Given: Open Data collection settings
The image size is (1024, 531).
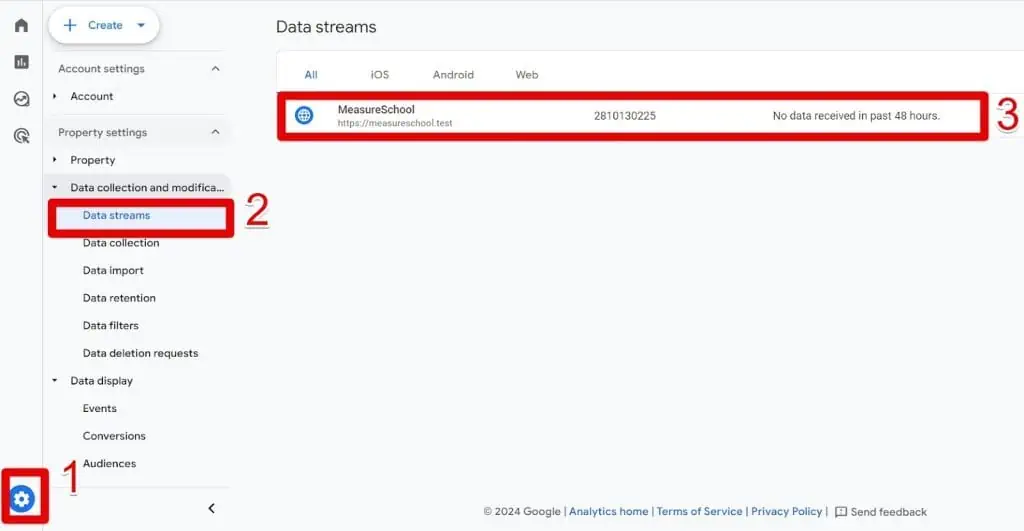Looking at the screenshot, I should point(121,243).
